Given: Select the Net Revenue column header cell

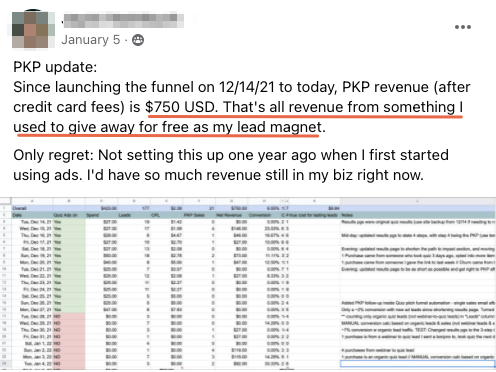Looking at the screenshot, I should coord(231,215).
